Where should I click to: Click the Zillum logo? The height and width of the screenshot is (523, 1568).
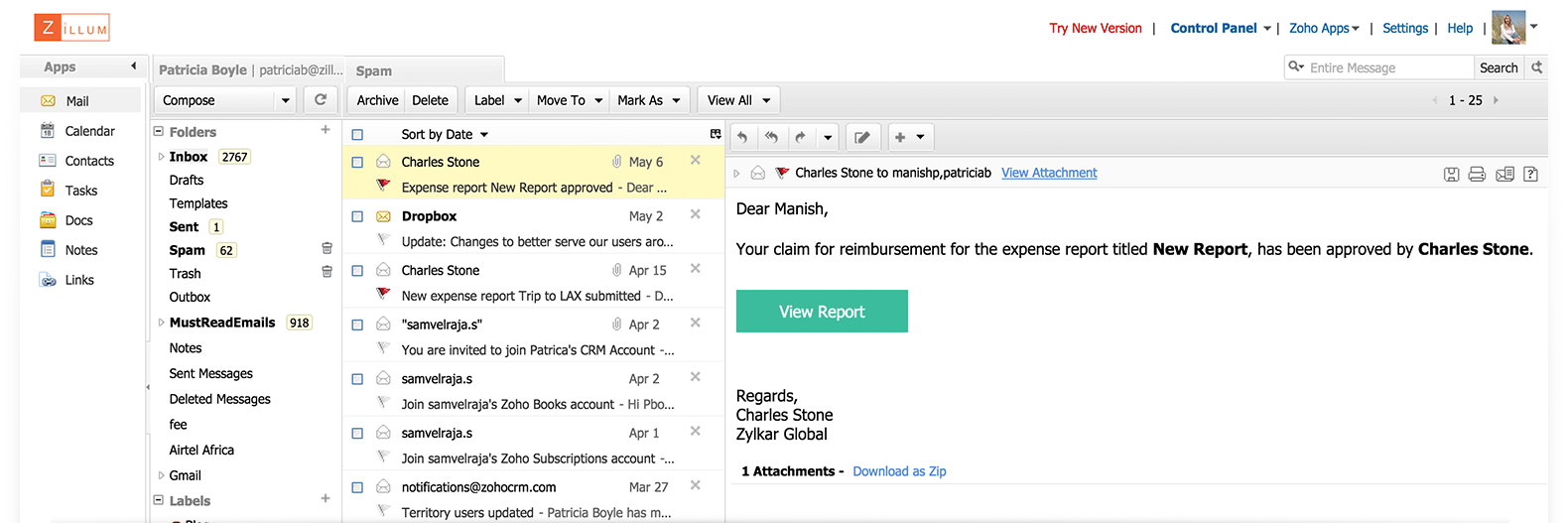pyautogui.click(x=71, y=28)
